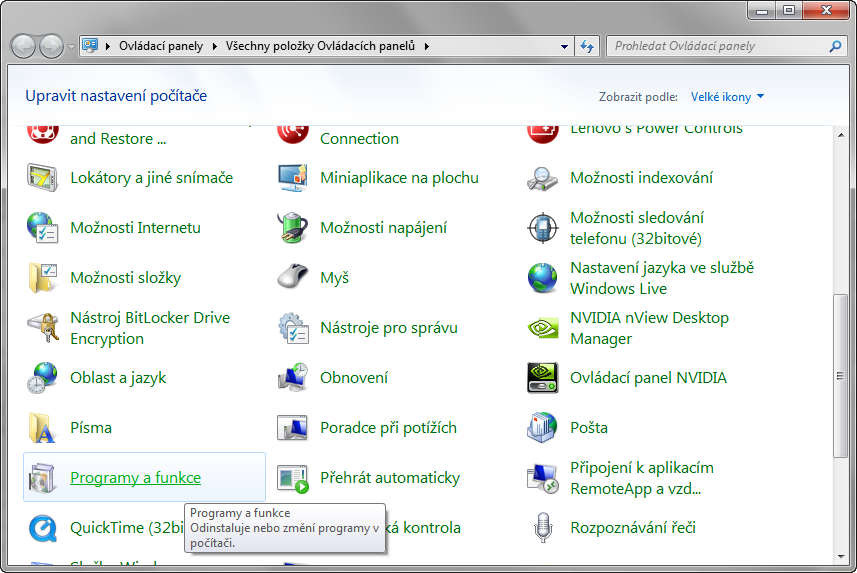Click the refresh button beside the address bar
The width and height of the screenshot is (857, 573).
coord(587,46)
